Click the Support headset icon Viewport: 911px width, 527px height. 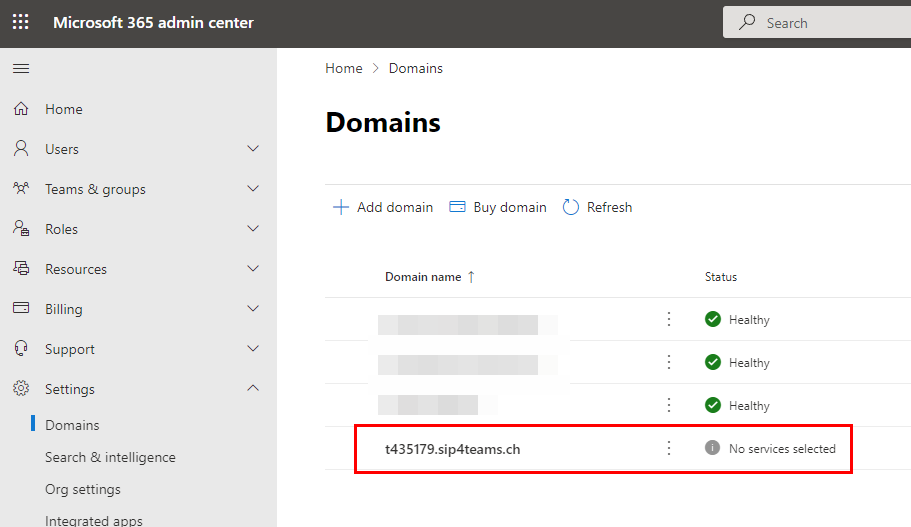pos(21,348)
